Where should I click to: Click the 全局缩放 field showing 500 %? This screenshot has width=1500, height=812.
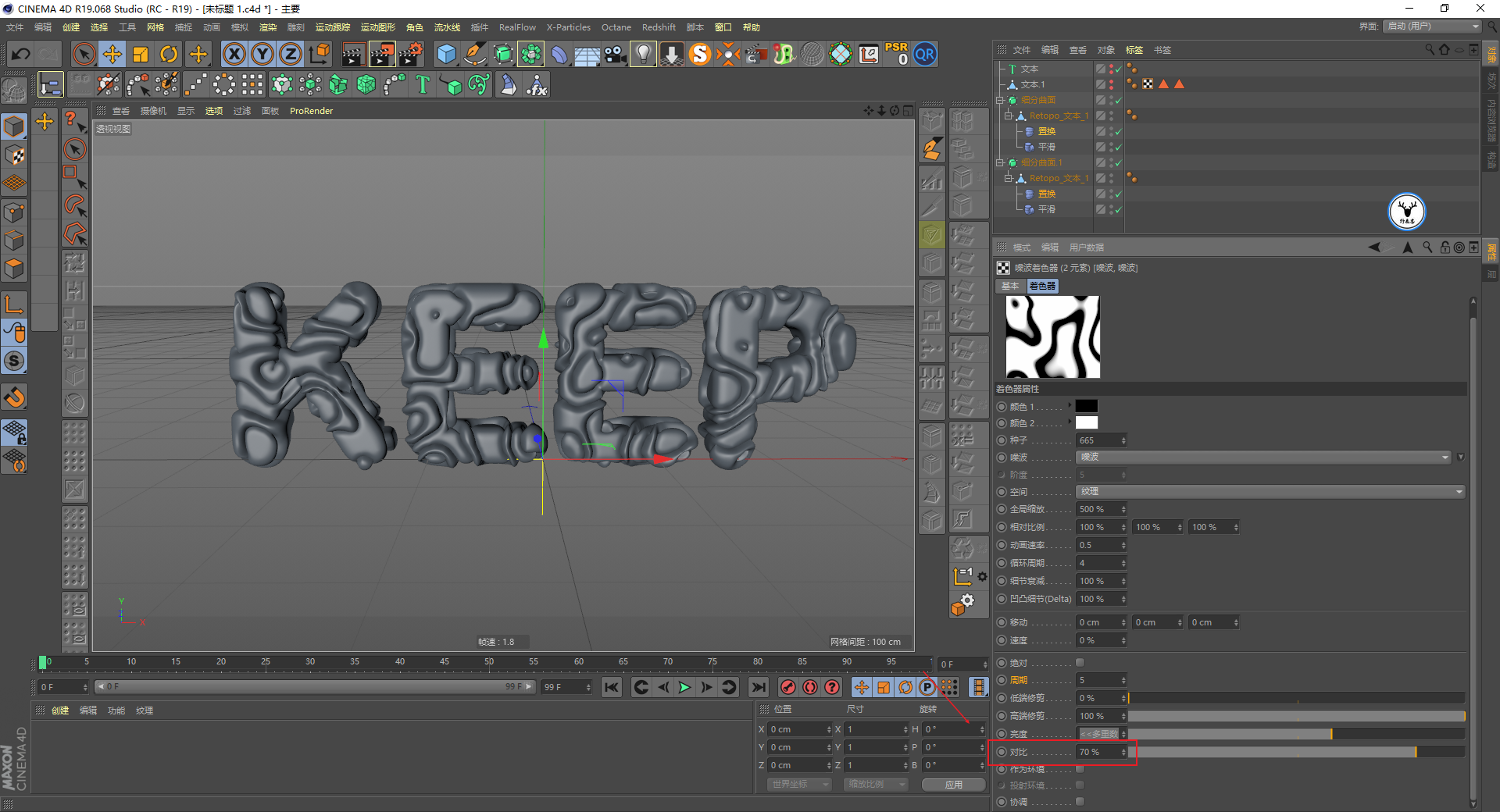coord(1102,509)
